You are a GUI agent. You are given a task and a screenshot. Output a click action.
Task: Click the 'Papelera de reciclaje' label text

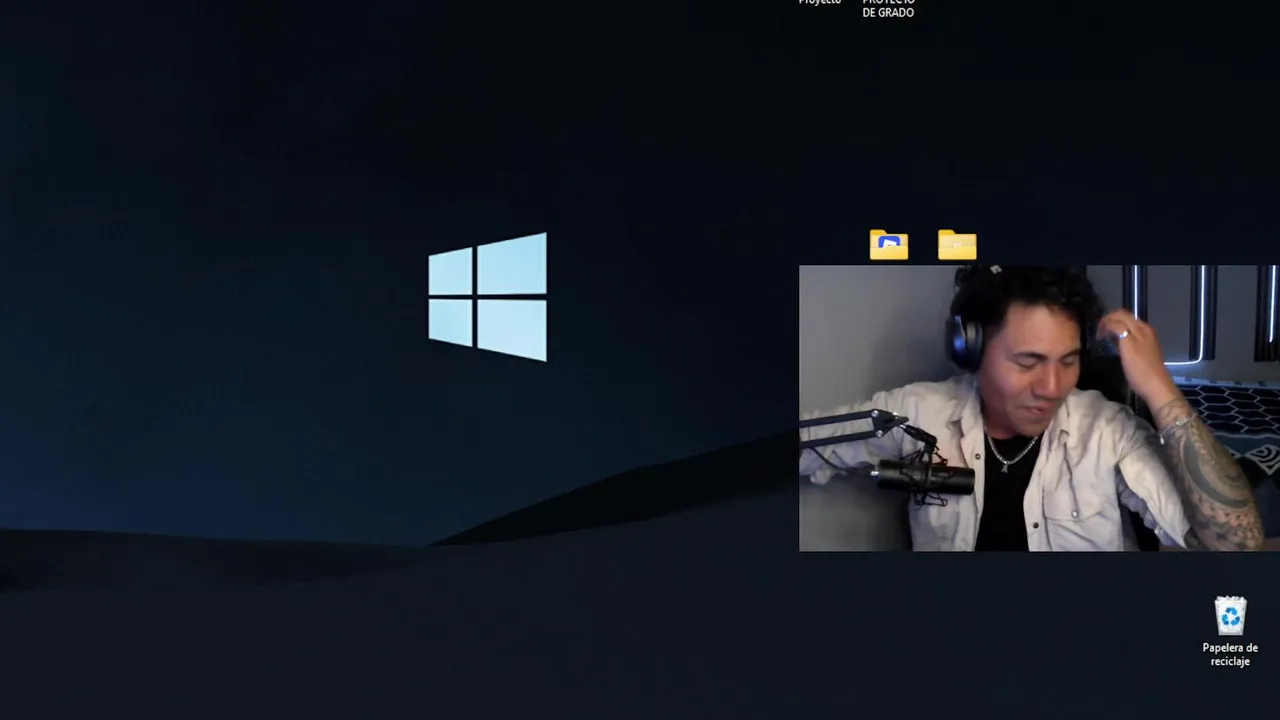[1230, 654]
